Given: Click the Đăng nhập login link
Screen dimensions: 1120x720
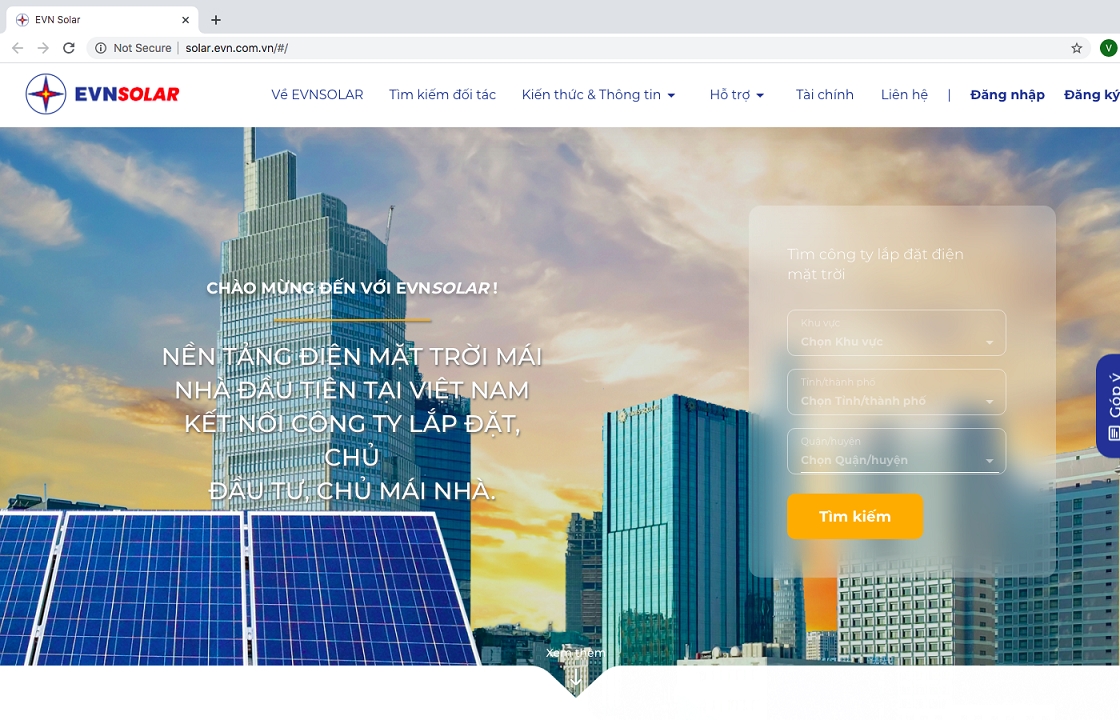Looking at the screenshot, I should pos(1007,94).
